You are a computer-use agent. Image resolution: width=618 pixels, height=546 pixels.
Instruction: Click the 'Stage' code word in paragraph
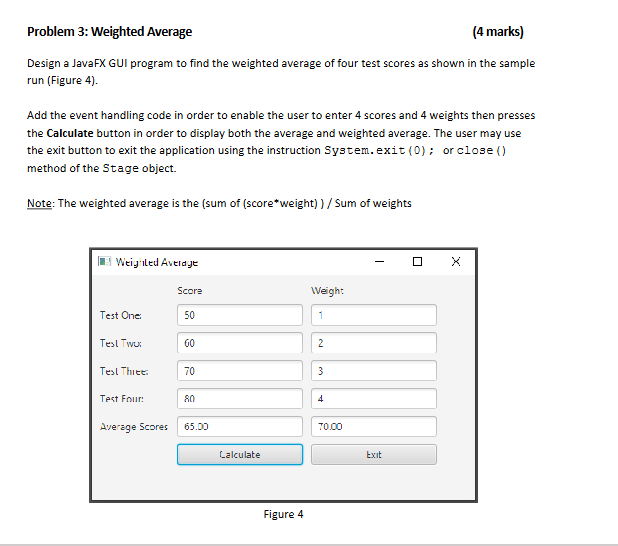121,168
